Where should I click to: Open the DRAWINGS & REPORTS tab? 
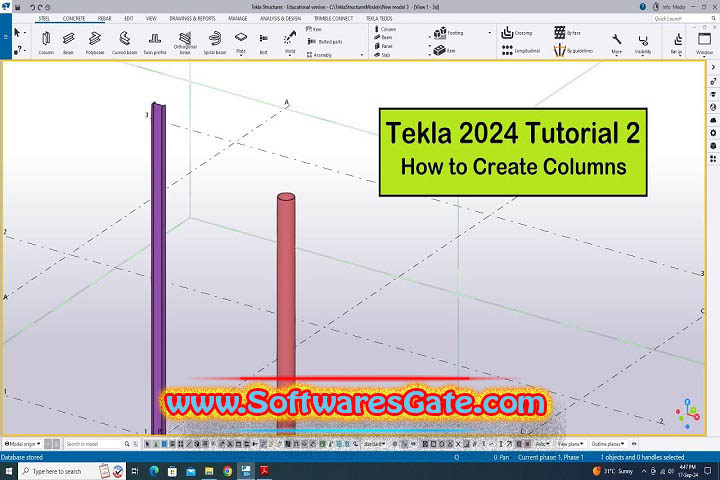pyautogui.click(x=192, y=18)
